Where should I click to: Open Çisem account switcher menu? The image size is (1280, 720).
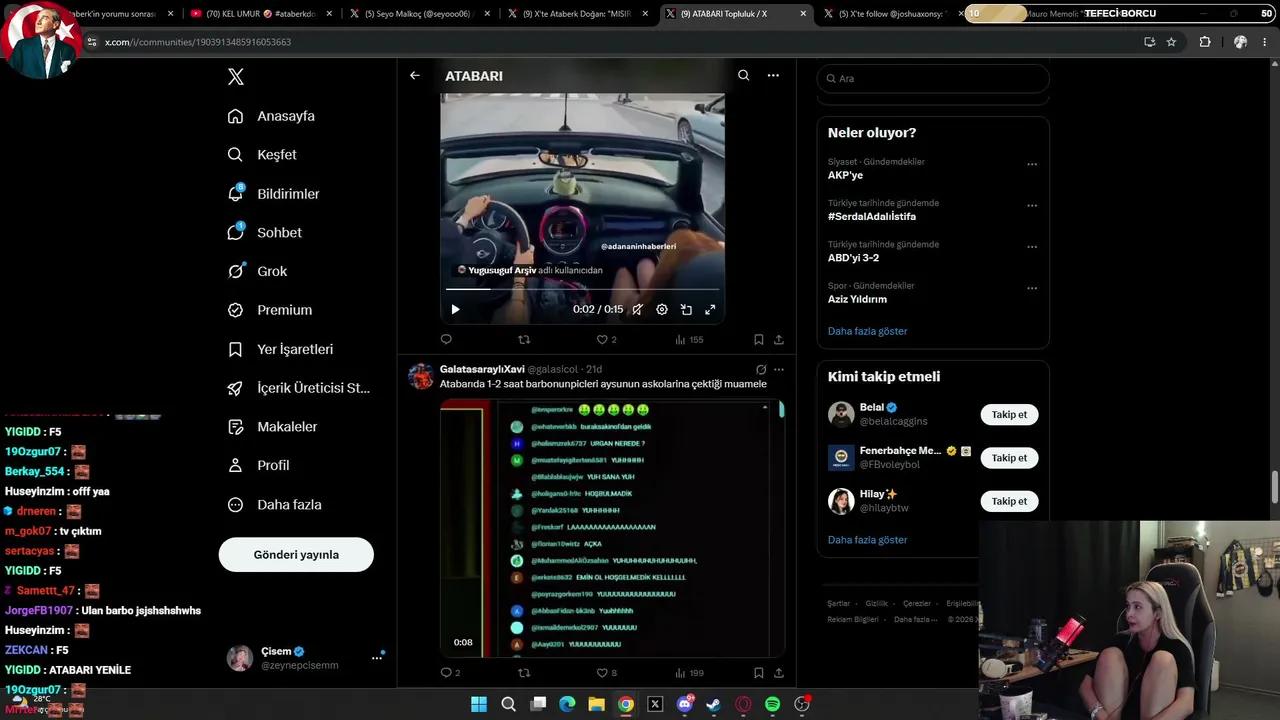point(305,658)
